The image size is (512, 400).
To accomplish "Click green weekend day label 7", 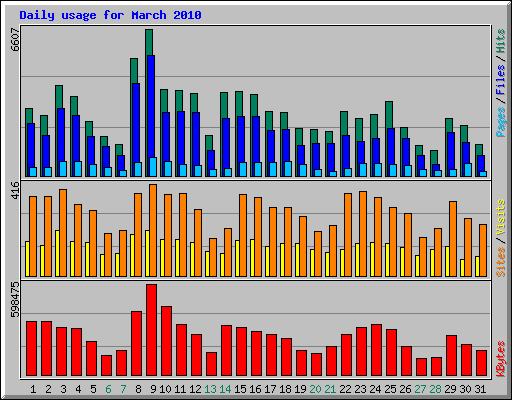I will 123,389.
